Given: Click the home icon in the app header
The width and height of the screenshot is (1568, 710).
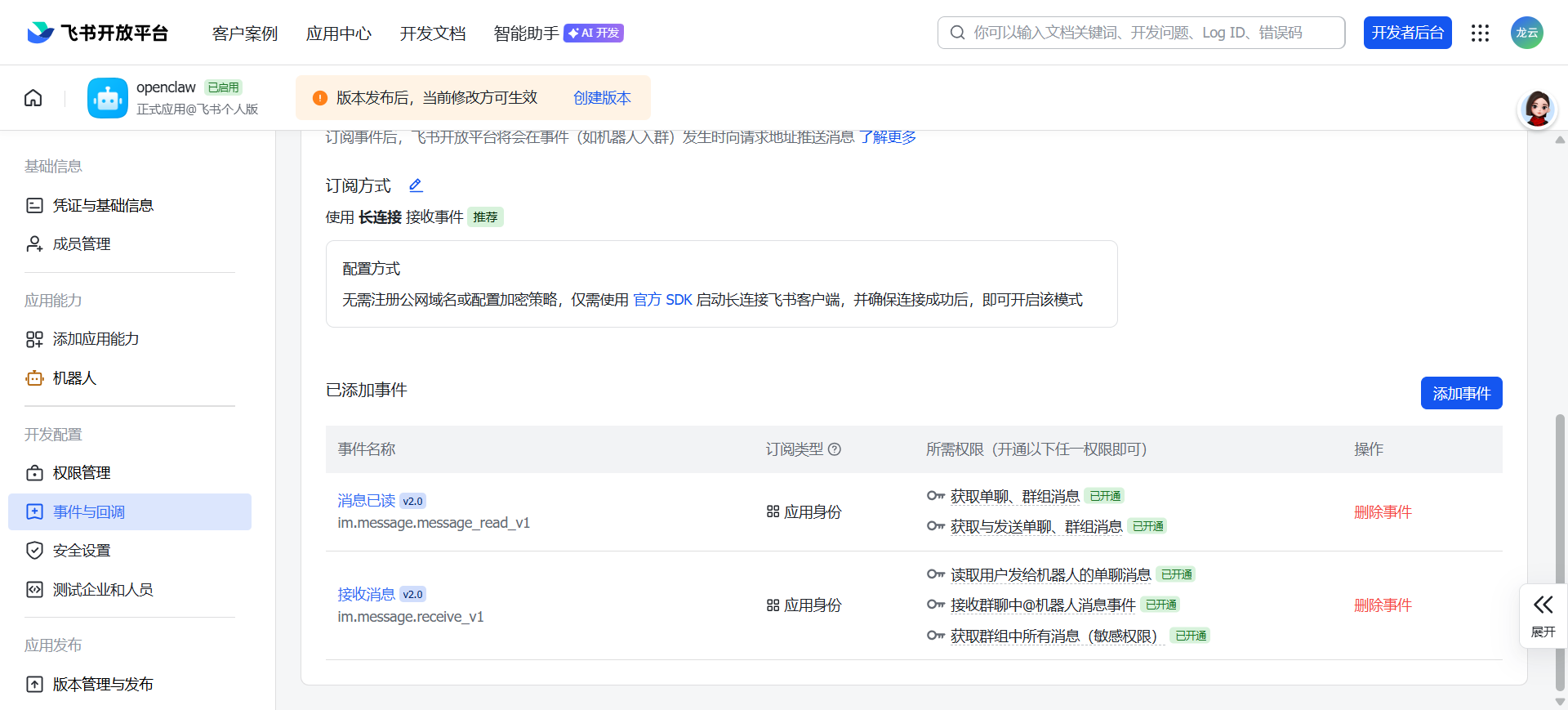Looking at the screenshot, I should (33, 98).
